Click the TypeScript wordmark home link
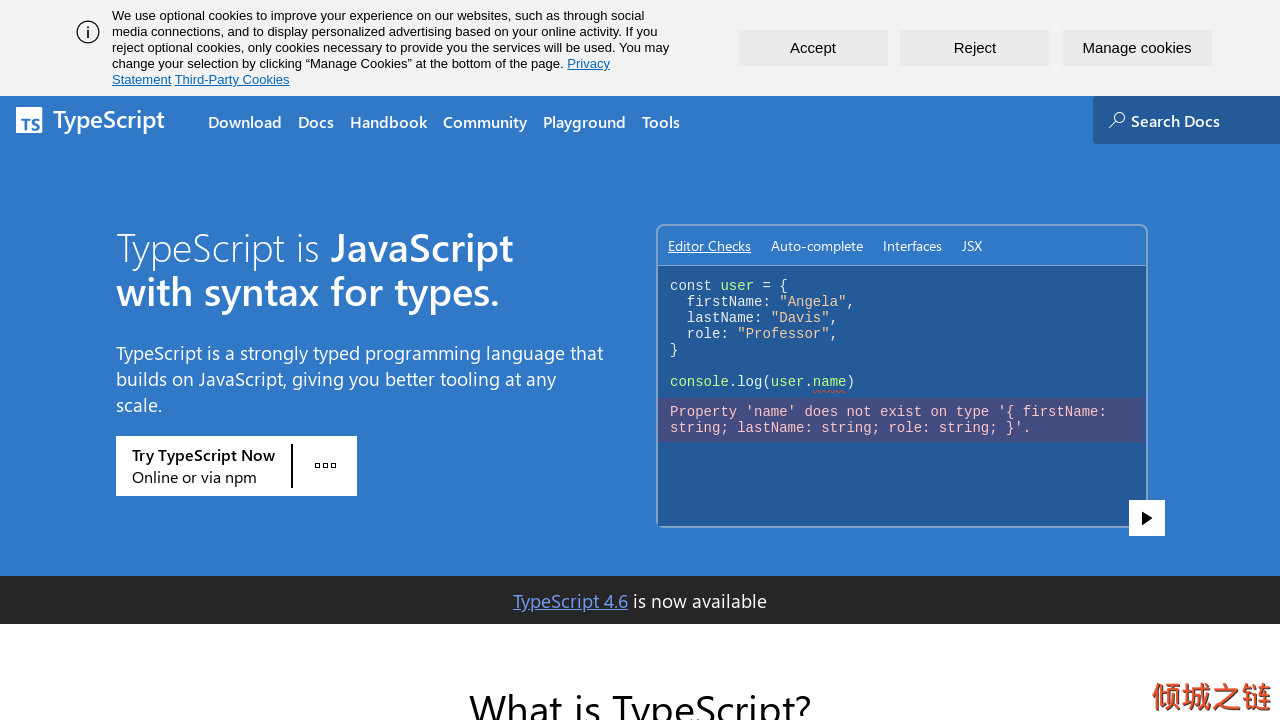The height and width of the screenshot is (720, 1280). 109,121
